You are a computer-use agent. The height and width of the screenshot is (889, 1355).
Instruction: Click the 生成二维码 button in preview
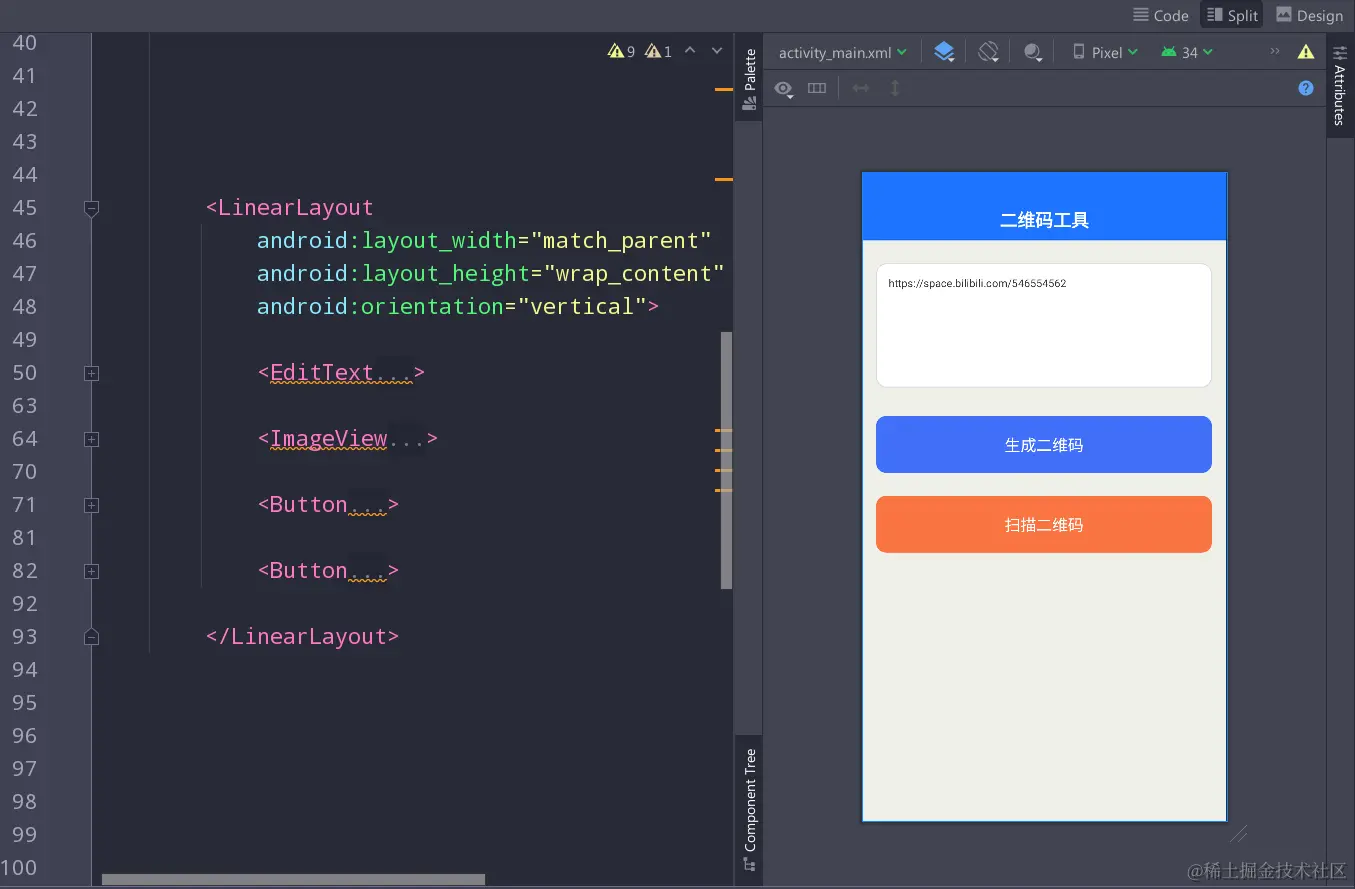1044,445
